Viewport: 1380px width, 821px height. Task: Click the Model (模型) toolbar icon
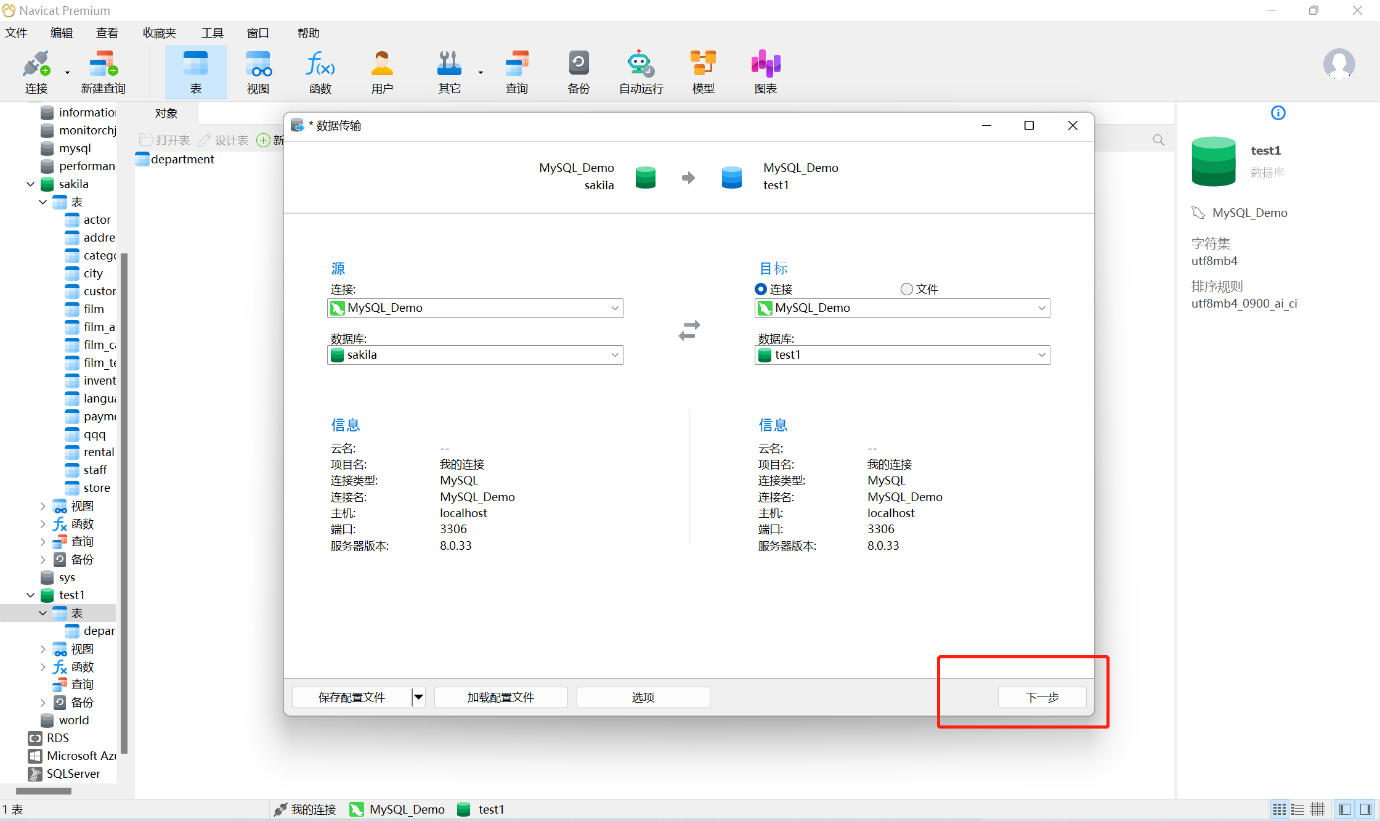(x=703, y=71)
